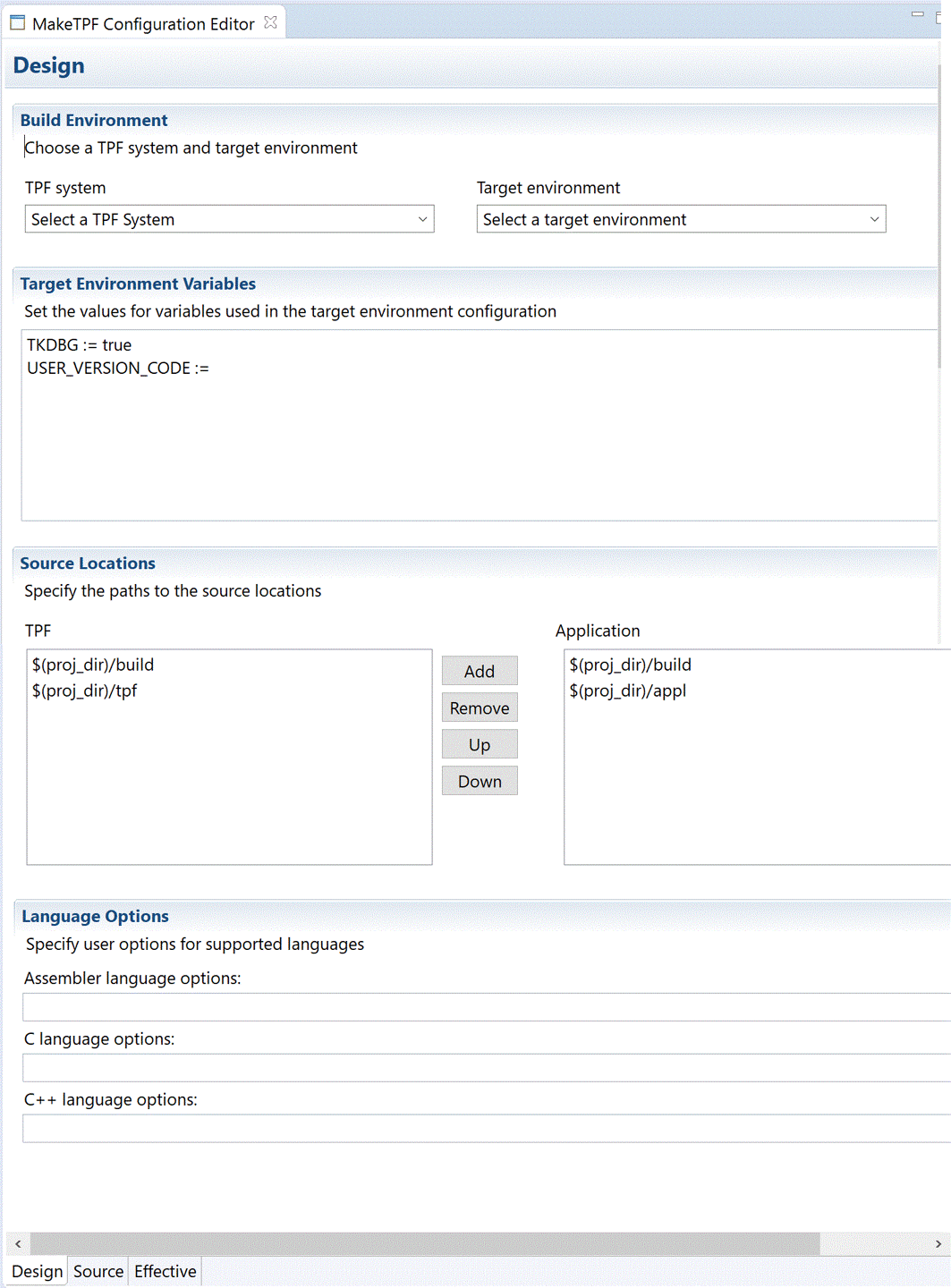The height and width of the screenshot is (1288, 951).
Task: Select the Design tab at bottom
Action: pos(38,1271)
